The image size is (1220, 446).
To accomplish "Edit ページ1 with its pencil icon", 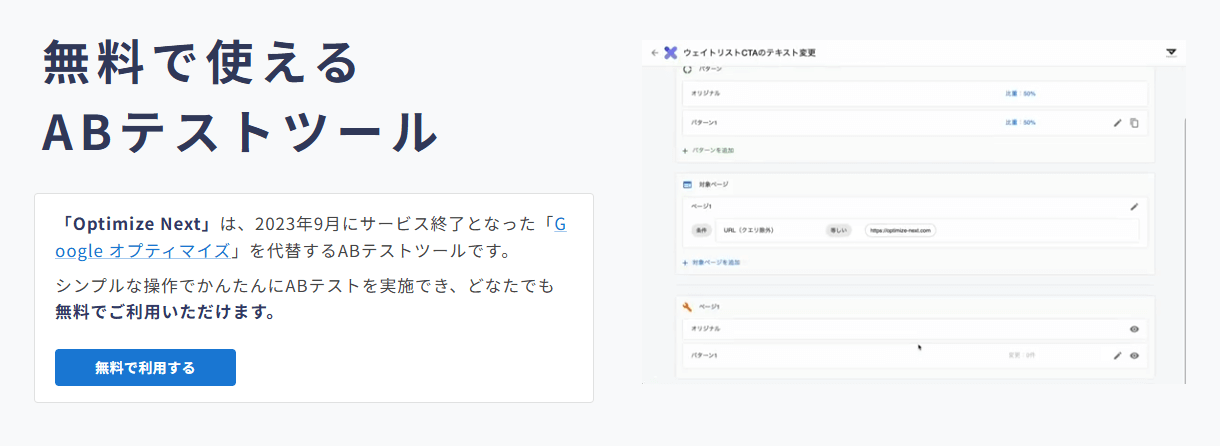I will pos(1134,206).
